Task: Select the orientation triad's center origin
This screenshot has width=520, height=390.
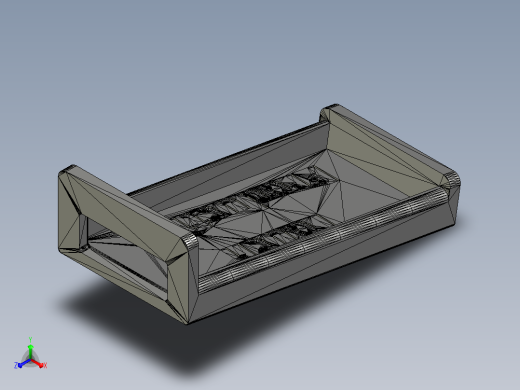Action: pyautogui.click(x=31, y=360)
